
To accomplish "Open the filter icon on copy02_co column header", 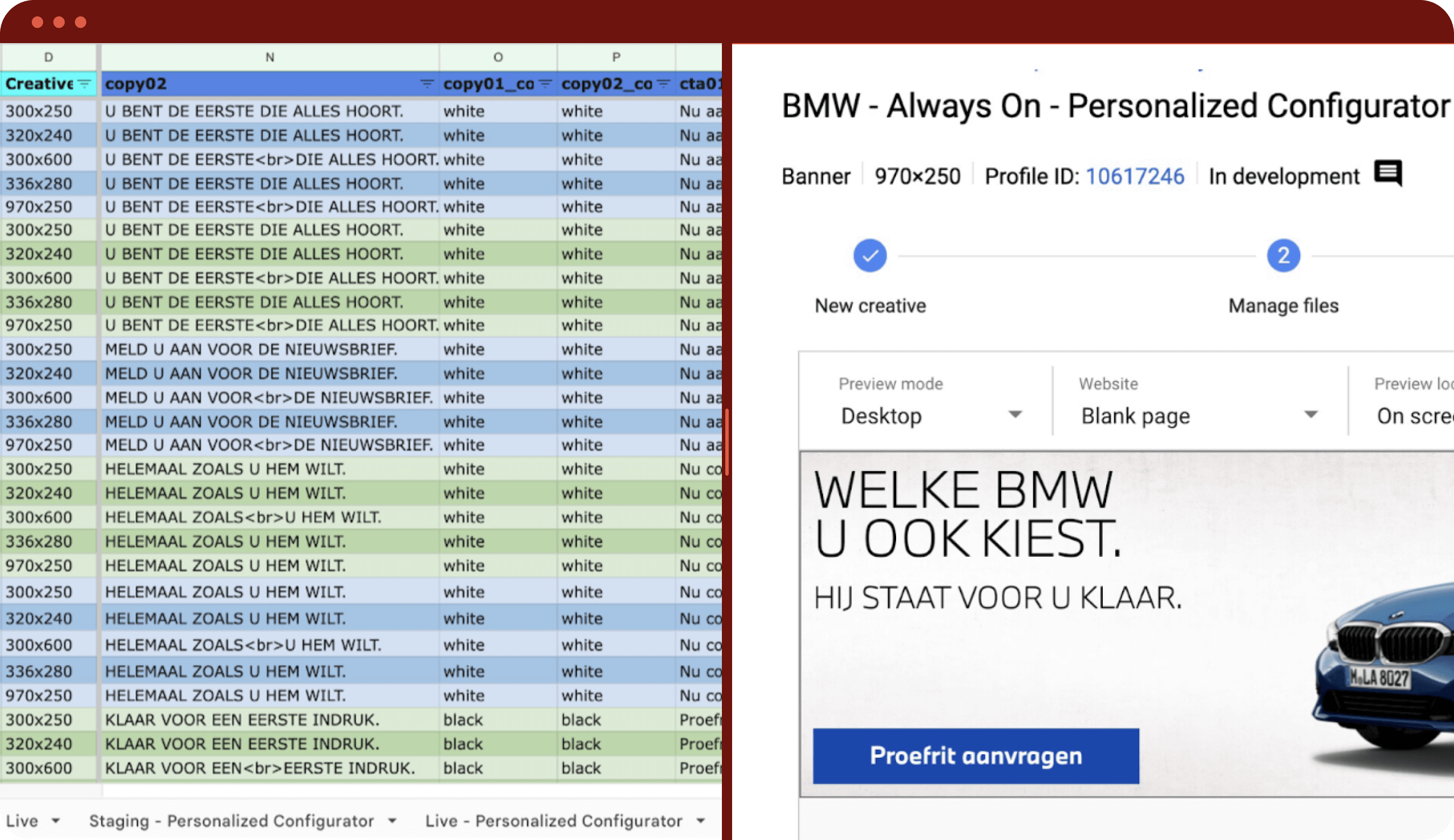I will [x=663, y=83].
